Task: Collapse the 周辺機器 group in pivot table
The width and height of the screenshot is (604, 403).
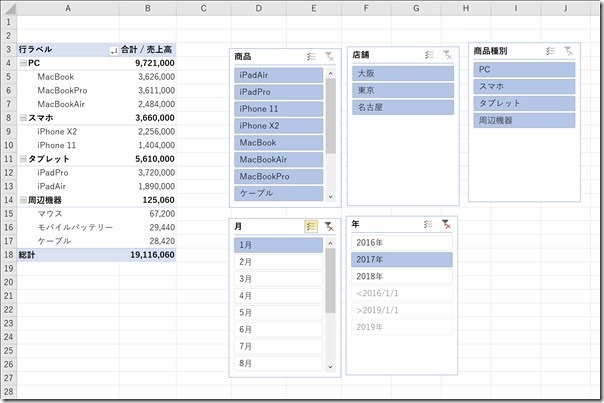Action: pos(23,200)
